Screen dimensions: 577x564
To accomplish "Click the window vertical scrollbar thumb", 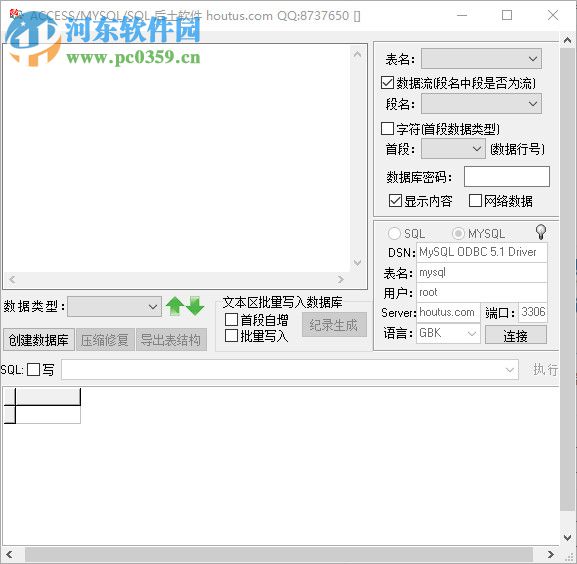I will pos(567,280).
